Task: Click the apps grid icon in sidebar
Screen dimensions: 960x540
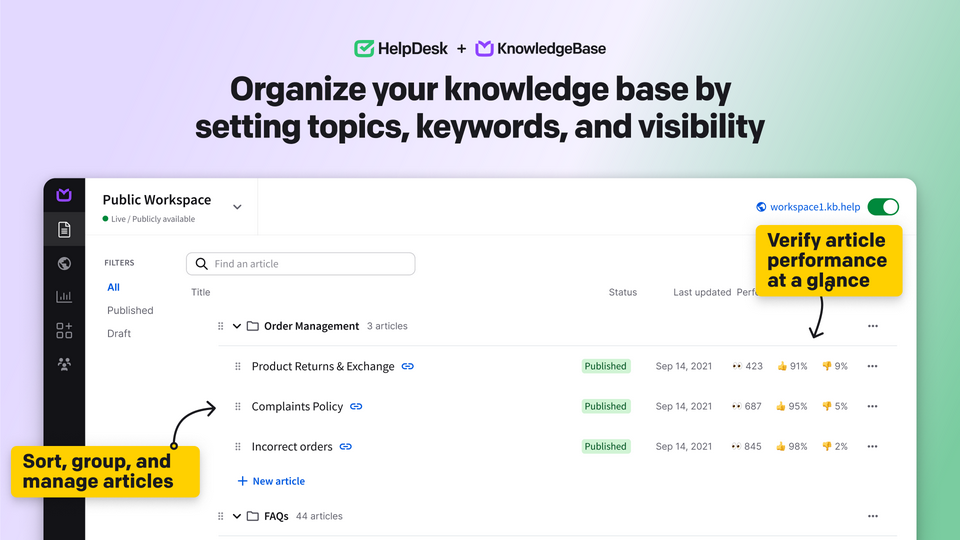Action: click(x=64, y=331)
